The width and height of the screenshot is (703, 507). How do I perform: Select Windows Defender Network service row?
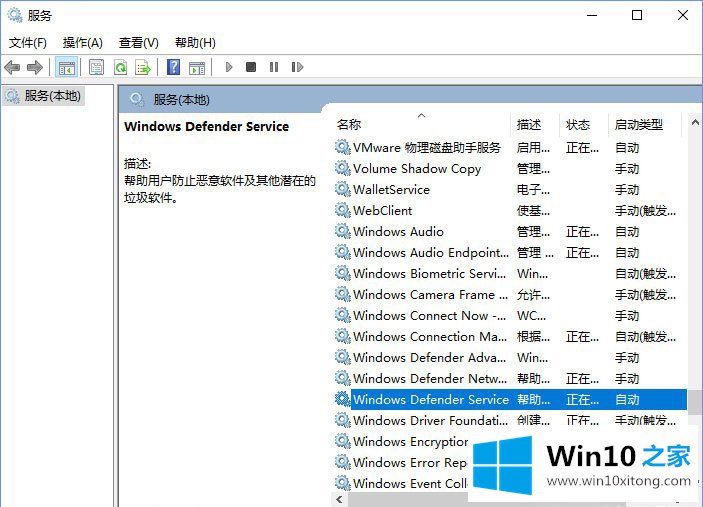pos(510,379)
